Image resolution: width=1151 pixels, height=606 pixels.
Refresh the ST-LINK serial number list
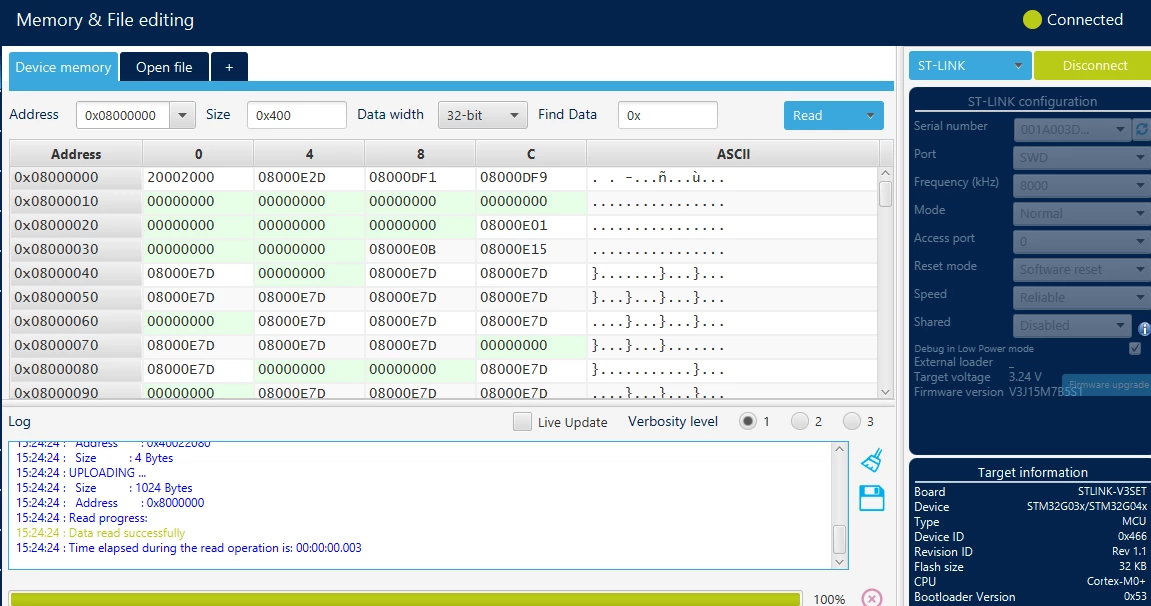1142,129
